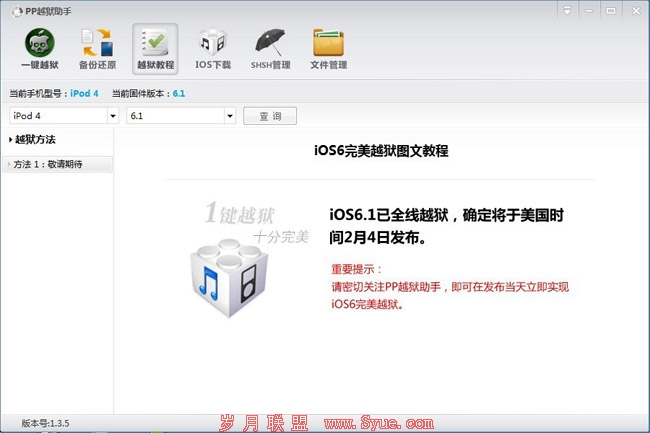
Task: Click the 版本号:1.3.5 status bar text
Action: click(46, 423)
